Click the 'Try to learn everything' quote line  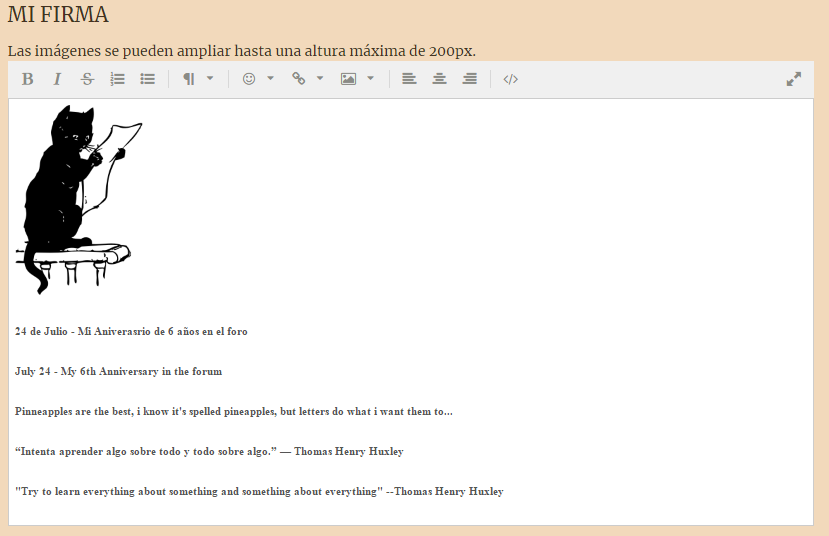coord(259,492)
